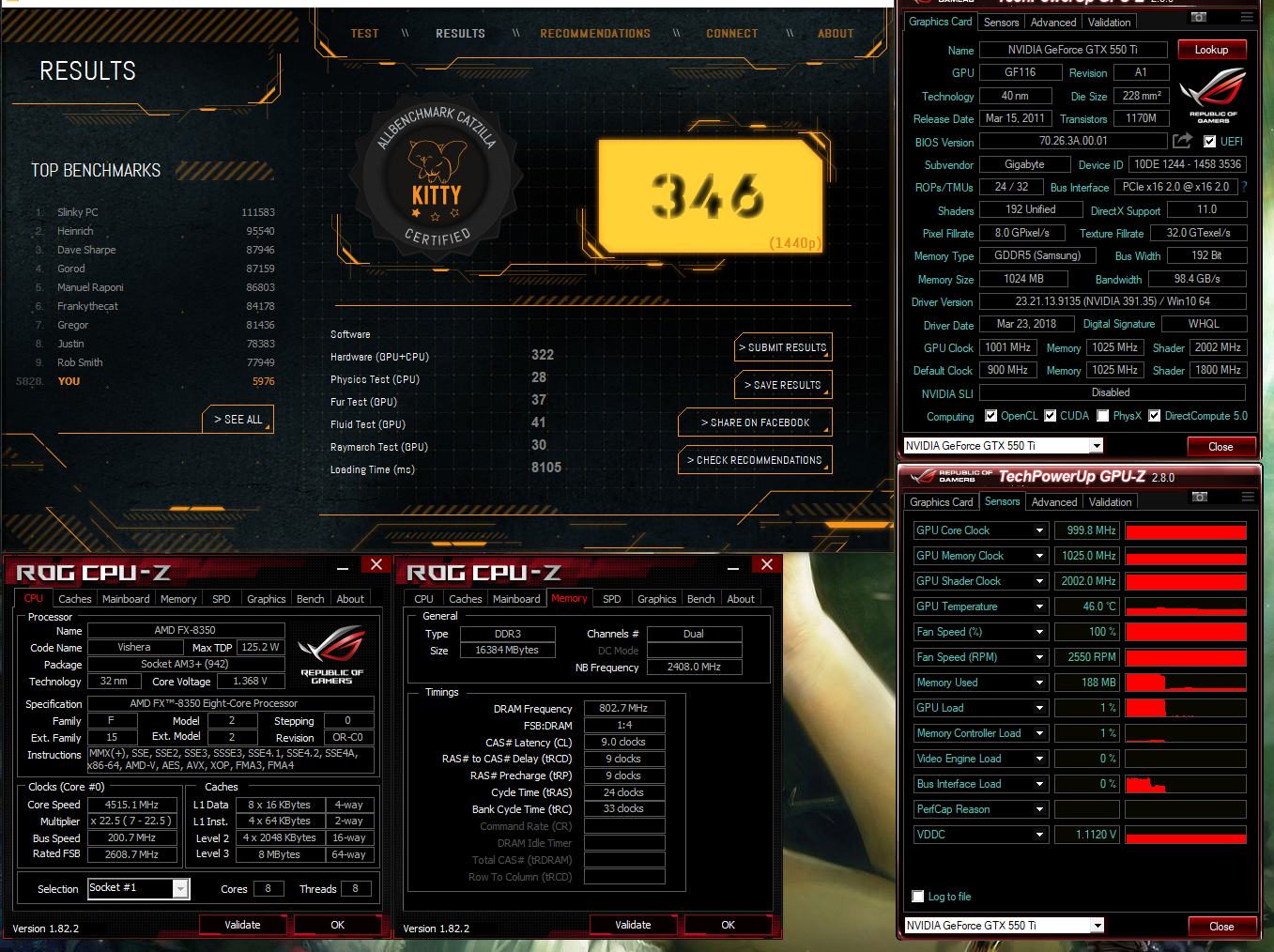This screenshot has width=1274, height=952.
Task: Click SEE ALL under Top Benchmarks
Action: point(238,420)
